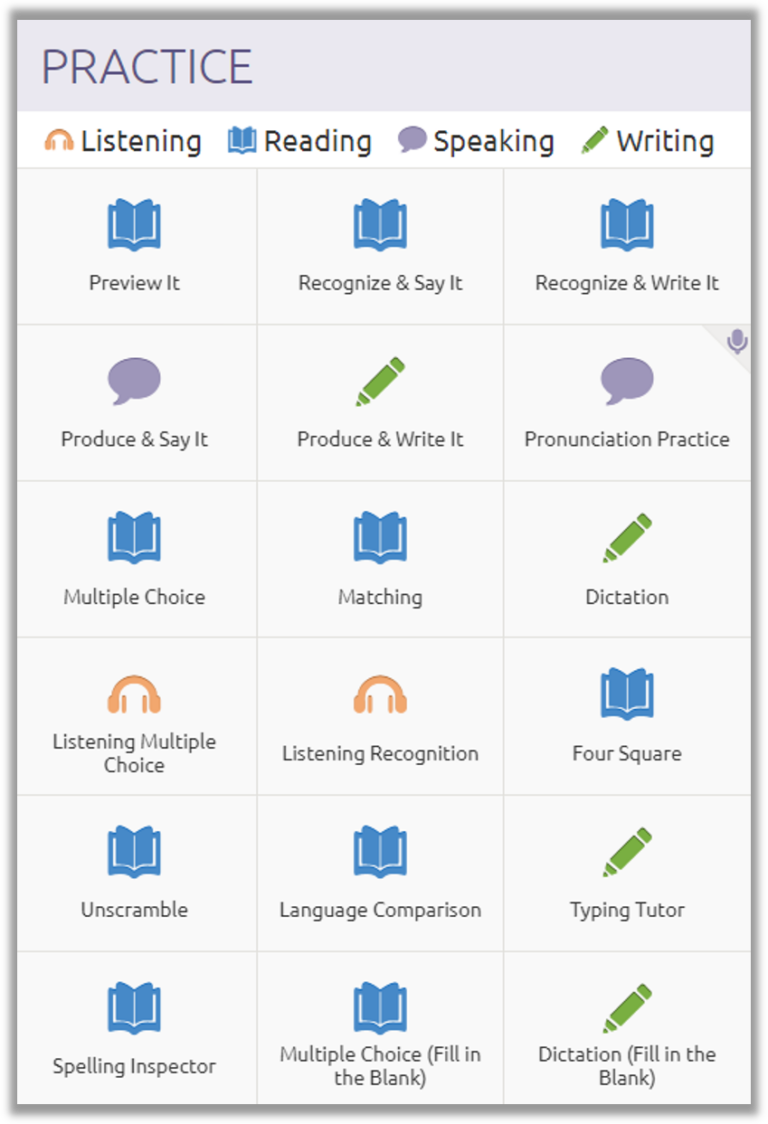Open Recognize & Write It book icon
The image size is (768, 1124).
[x=627, y=225]
